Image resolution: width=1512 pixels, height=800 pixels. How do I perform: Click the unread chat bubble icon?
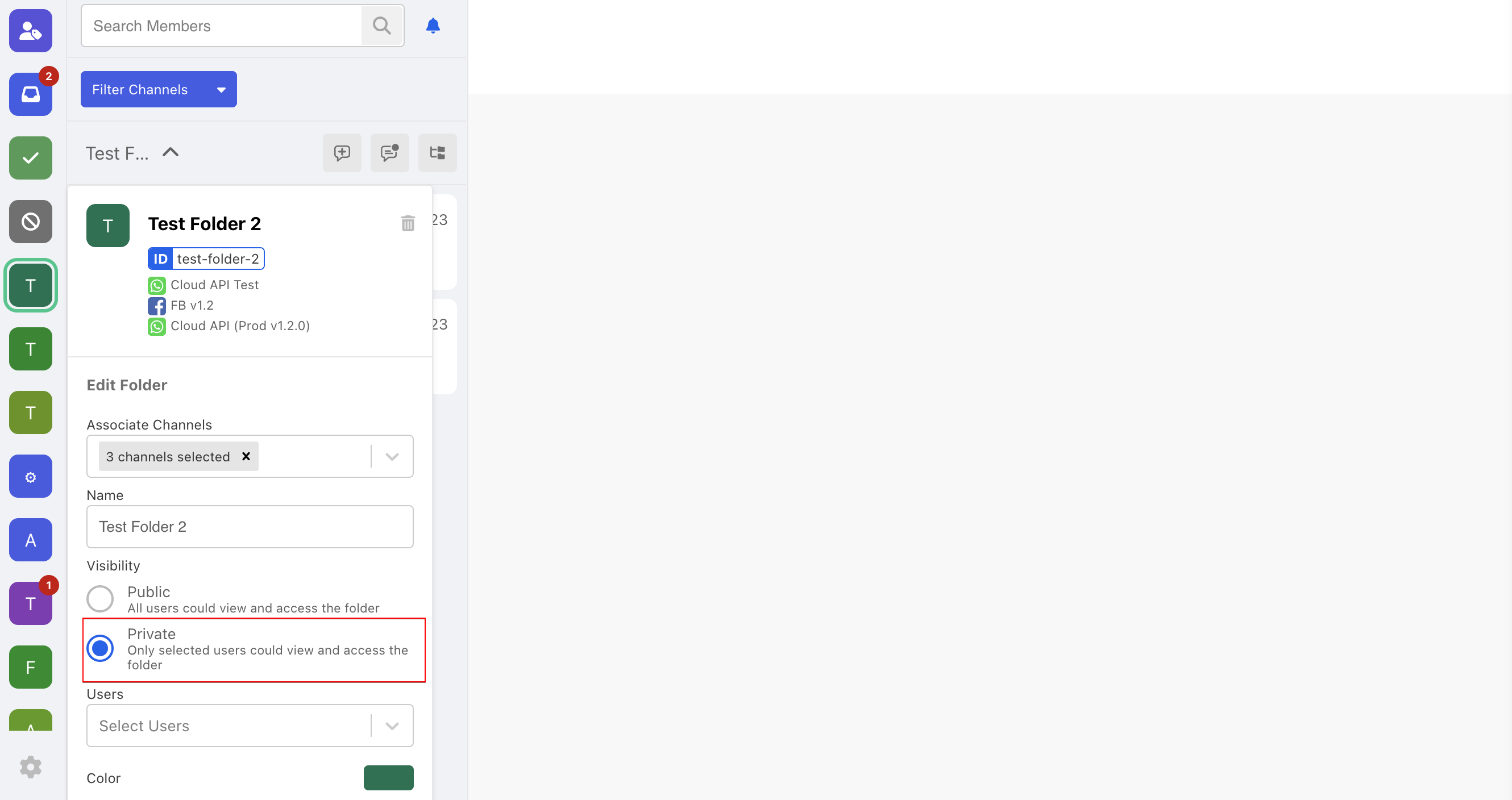(389, 153)
